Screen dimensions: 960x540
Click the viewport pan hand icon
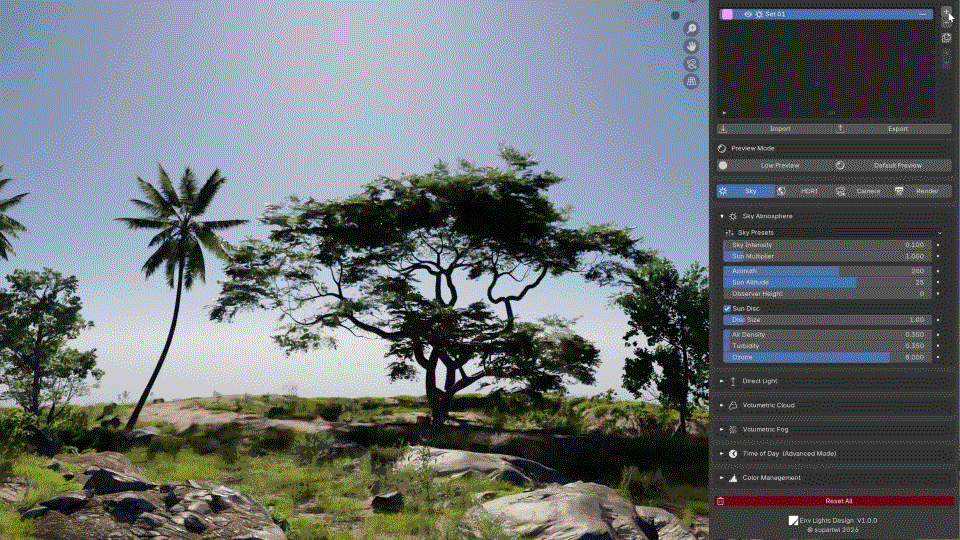click(691, 46)
